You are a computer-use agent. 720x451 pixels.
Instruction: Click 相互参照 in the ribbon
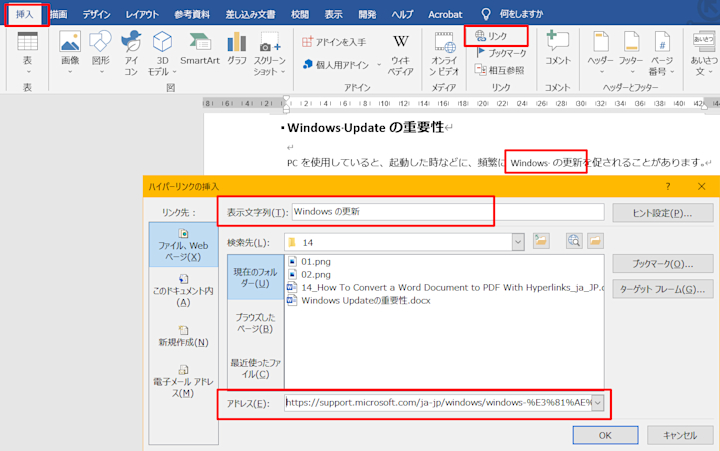pyautogui.click(x=500, y=70)
